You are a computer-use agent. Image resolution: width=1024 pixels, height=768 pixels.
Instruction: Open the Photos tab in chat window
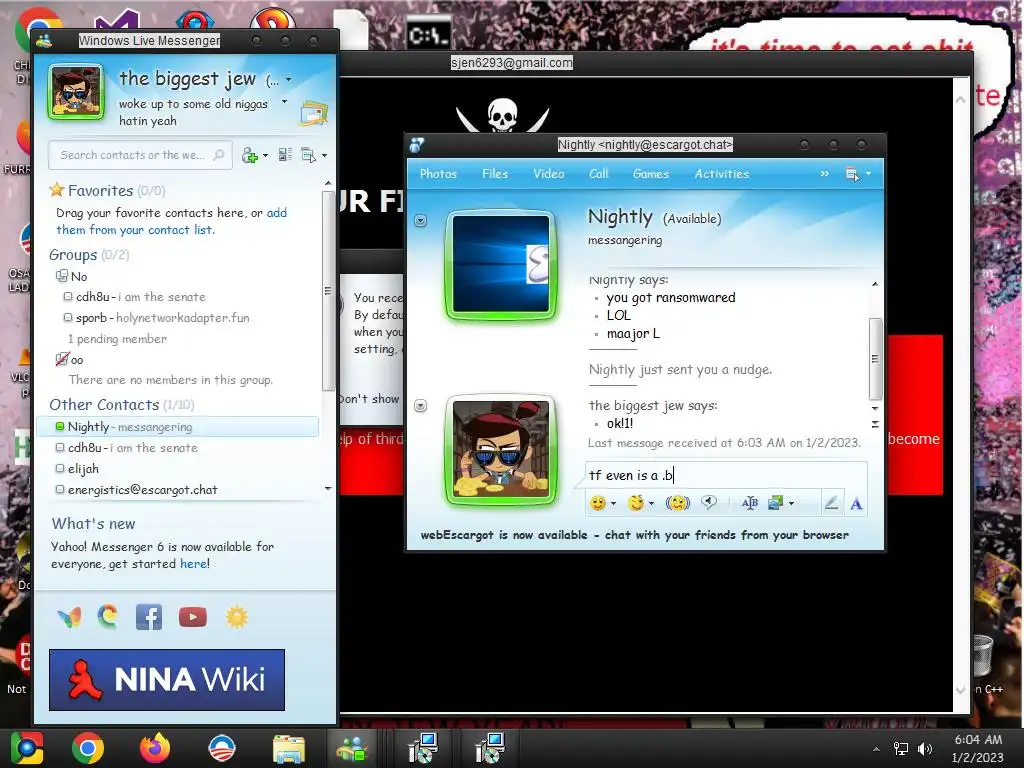(x=438, y=174)
